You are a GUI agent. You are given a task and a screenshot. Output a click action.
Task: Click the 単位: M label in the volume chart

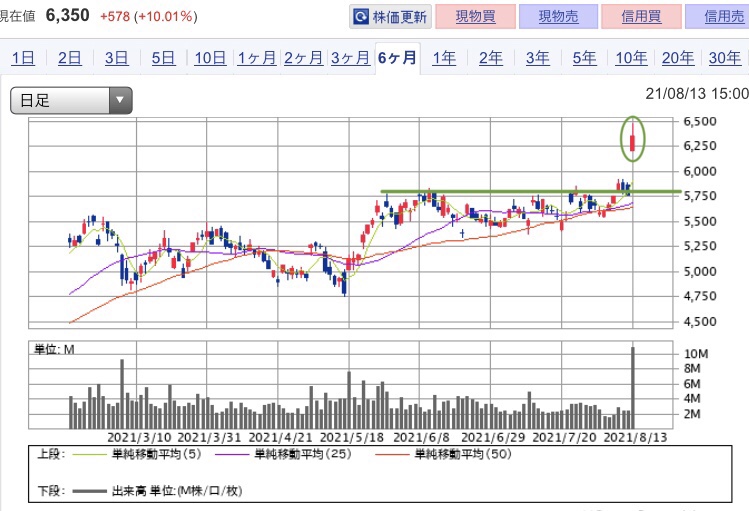(54, 350)
